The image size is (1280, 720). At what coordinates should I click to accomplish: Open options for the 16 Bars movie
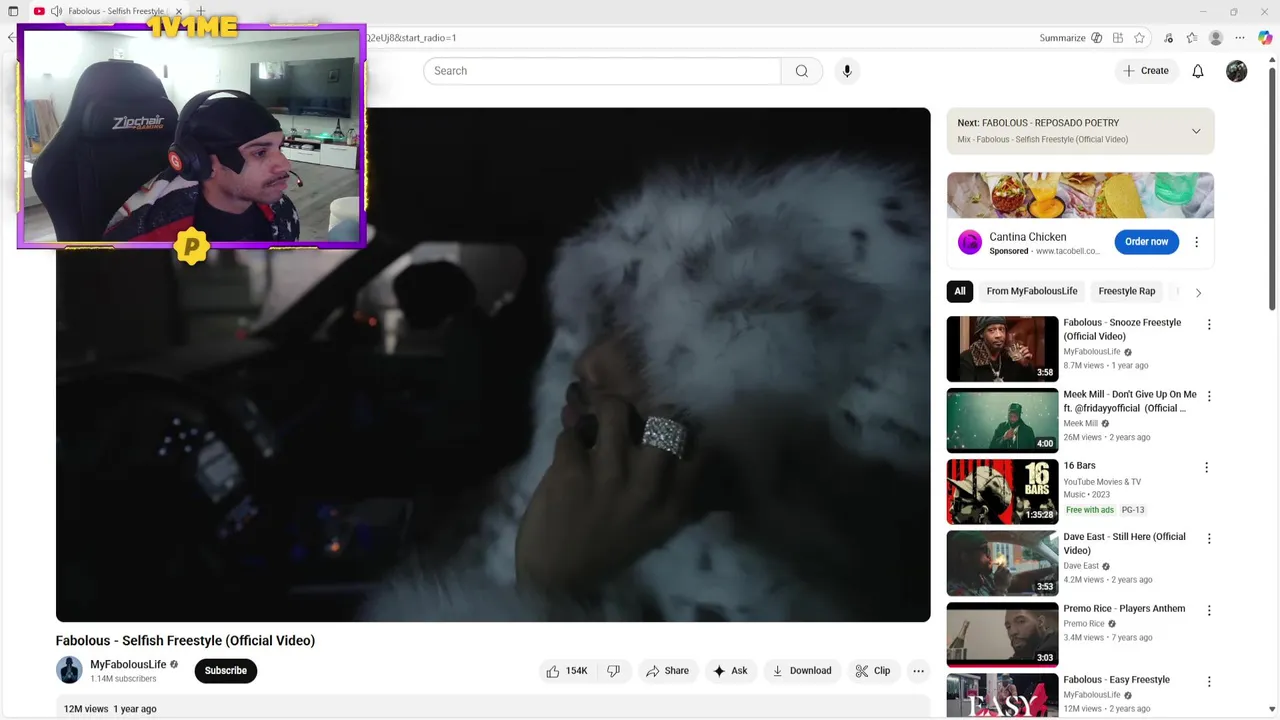tap(1207, 467)
